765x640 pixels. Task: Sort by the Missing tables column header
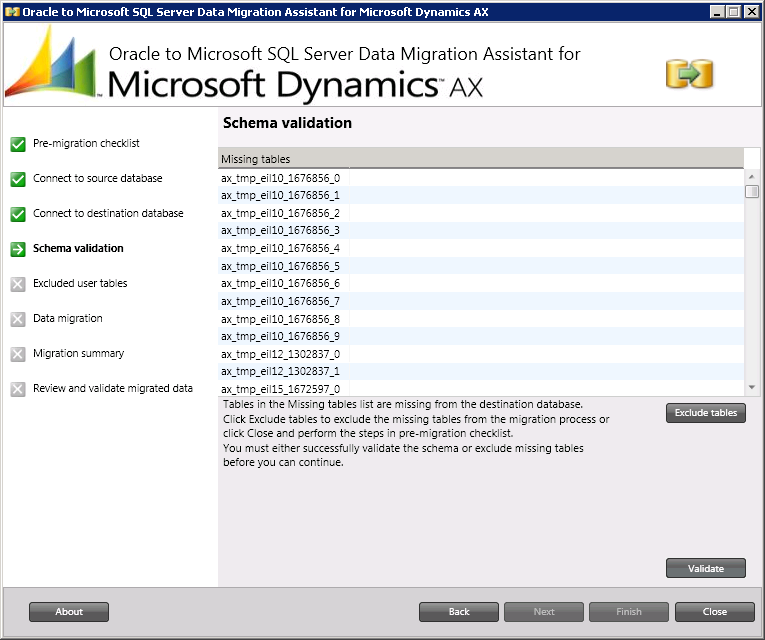pos(480,159)
